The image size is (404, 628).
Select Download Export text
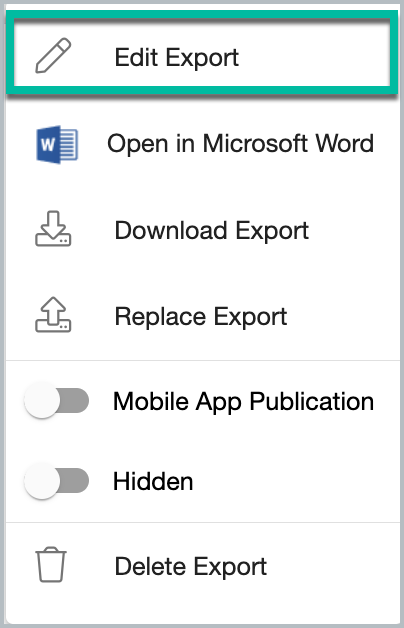click(211, 230)
